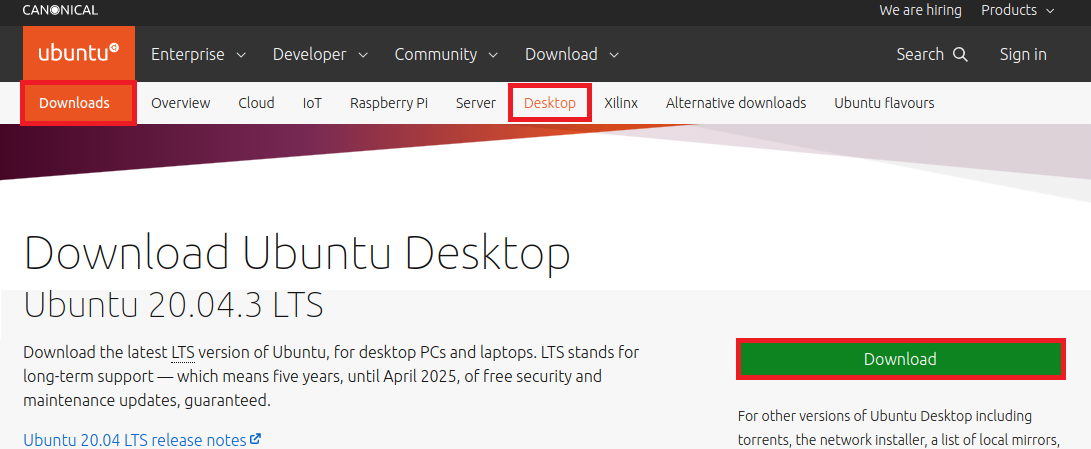Image resolution: width=1091 pixels, height=449 pixels.
Task: Click external link icon beside release notes
Action: (255, 439)
